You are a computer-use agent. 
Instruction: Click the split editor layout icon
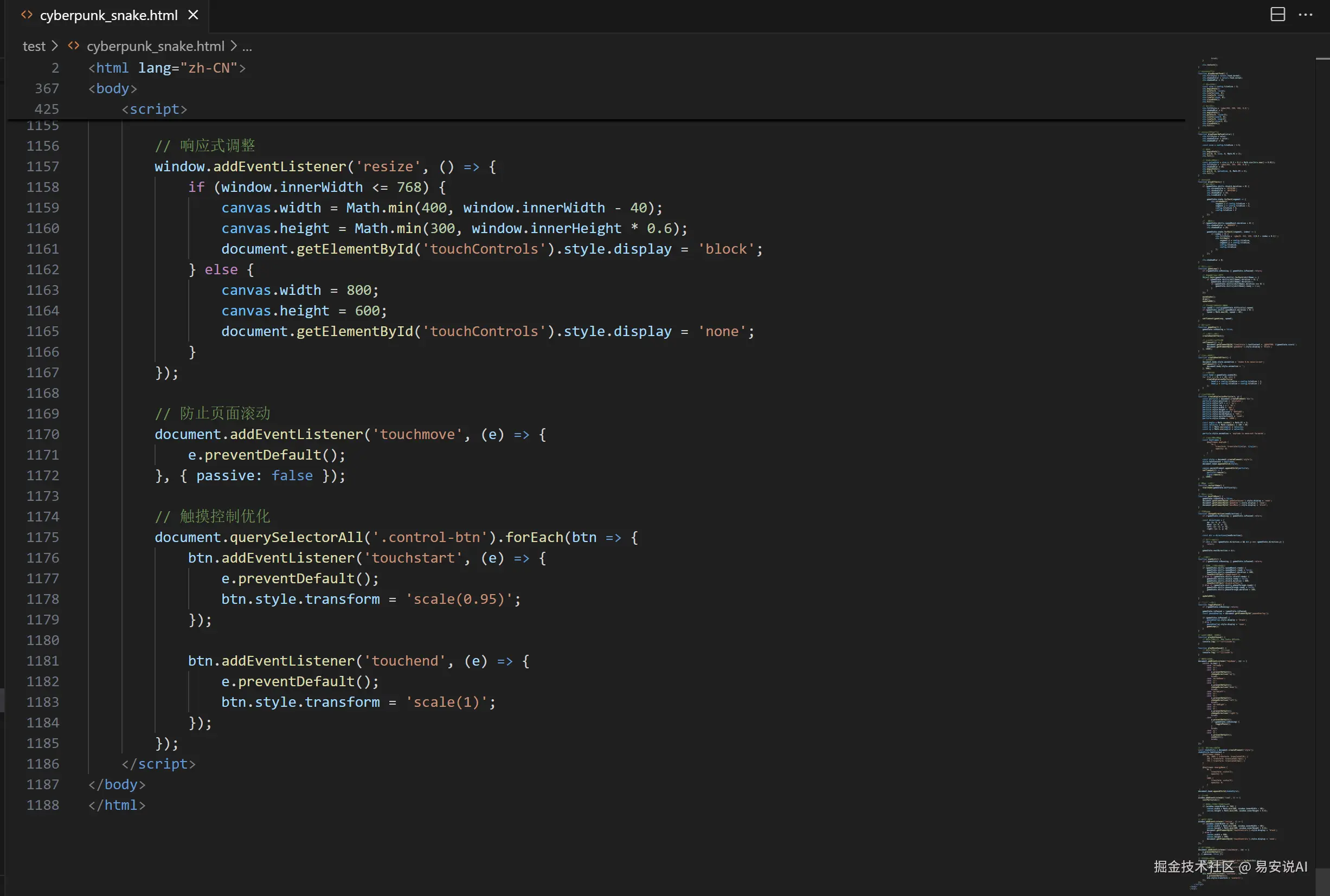pos(1277,15)
